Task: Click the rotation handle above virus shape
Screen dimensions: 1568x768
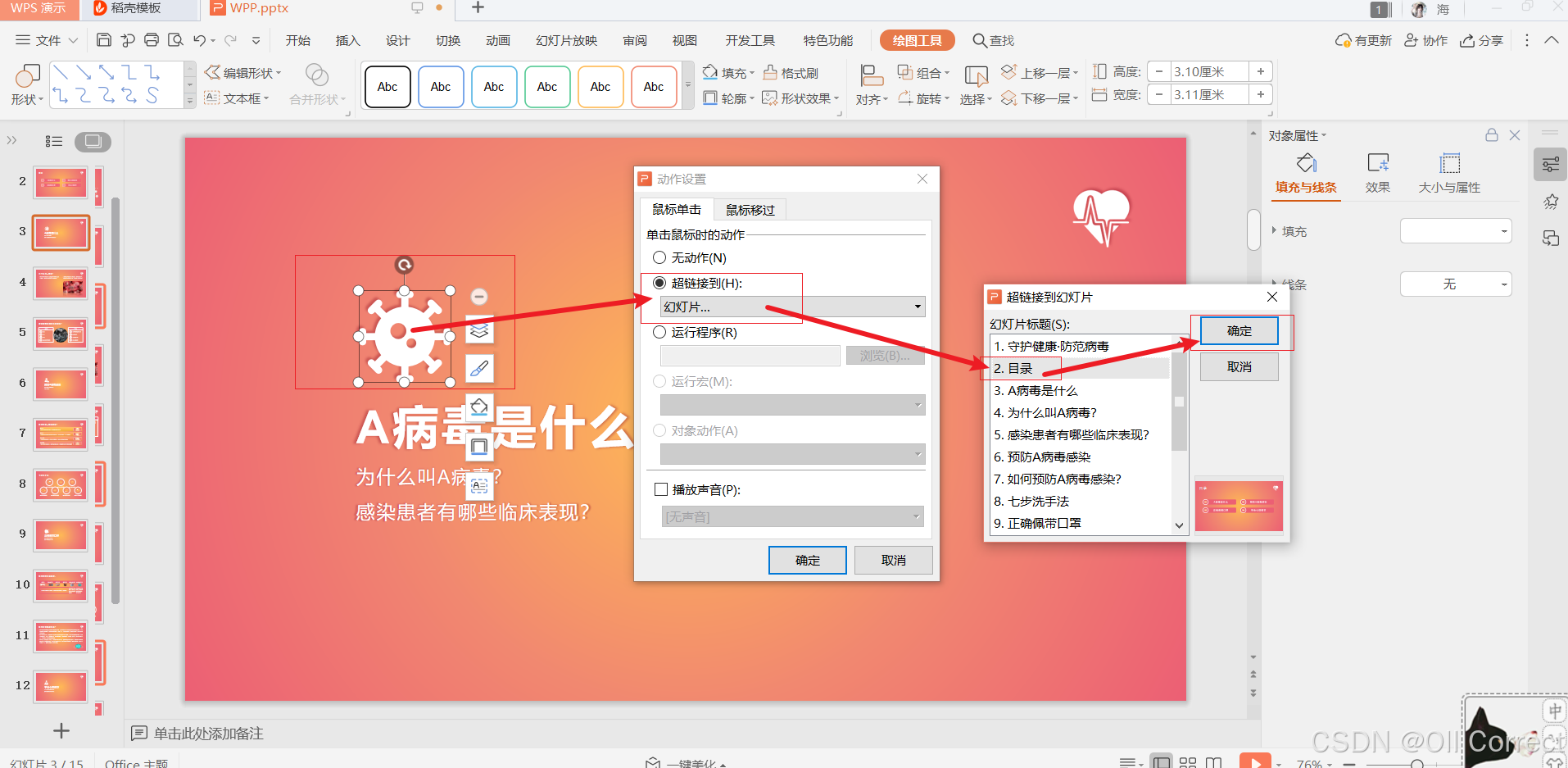Action: (404, 265)
